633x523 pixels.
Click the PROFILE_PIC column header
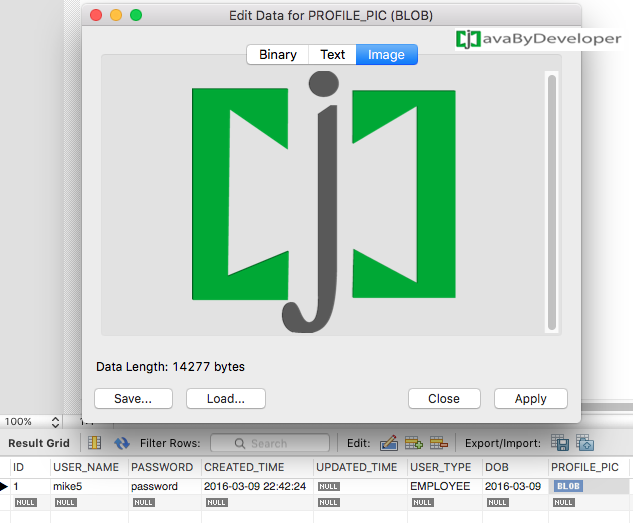pyautogui.click(x=589, y=467)
